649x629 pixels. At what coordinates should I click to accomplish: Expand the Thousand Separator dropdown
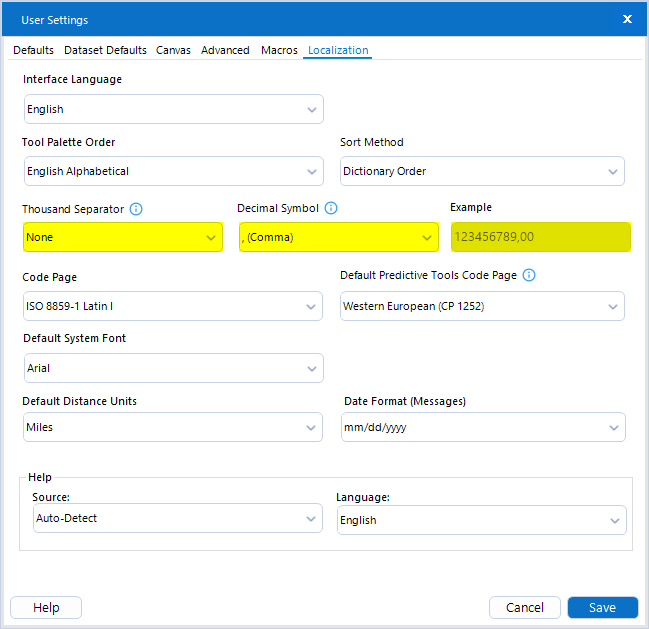coord(123,237)
